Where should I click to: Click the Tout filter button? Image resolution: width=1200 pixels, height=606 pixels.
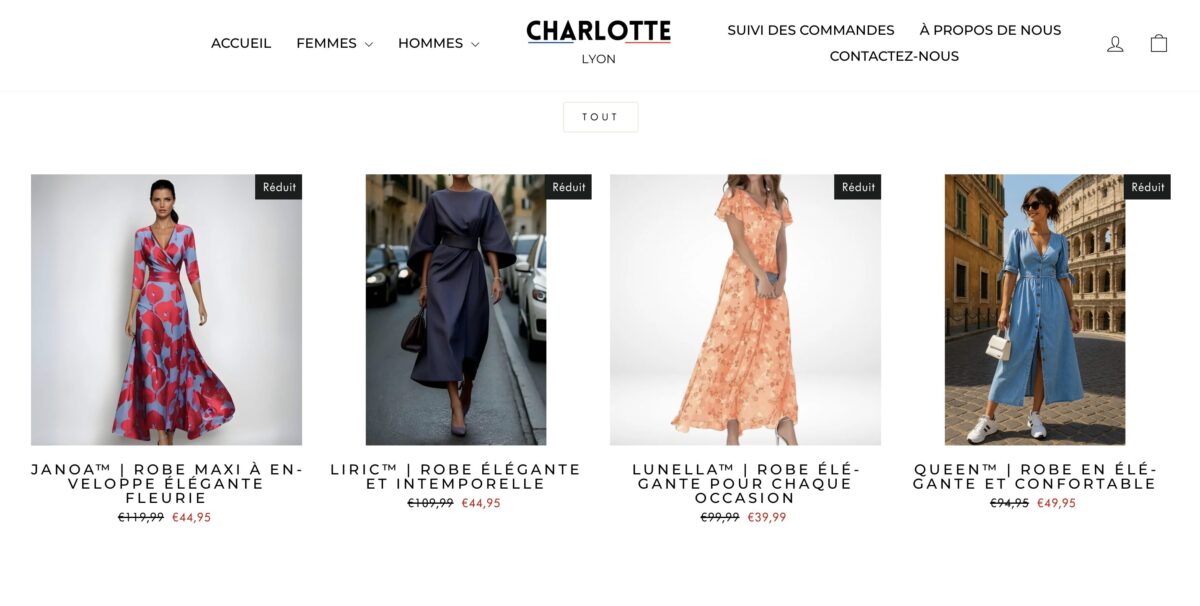[600, 117]
